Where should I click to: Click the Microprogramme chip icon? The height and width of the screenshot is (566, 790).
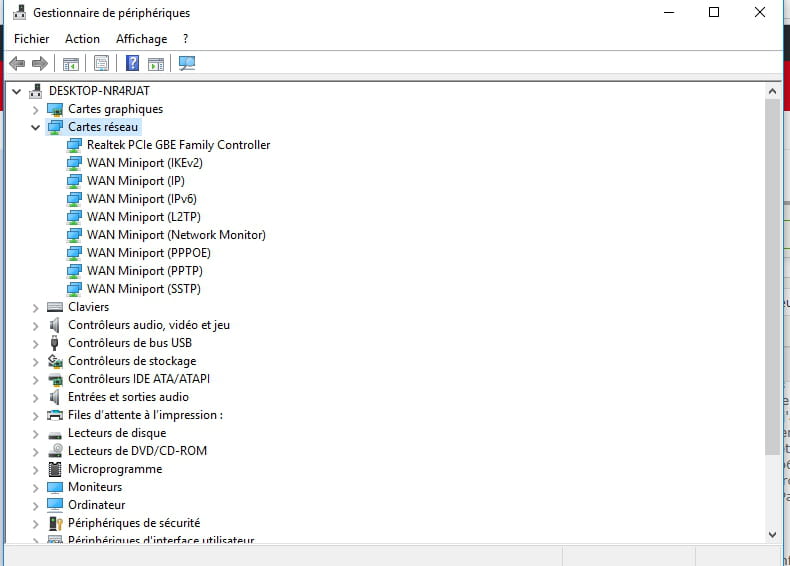tap(54, 469)
